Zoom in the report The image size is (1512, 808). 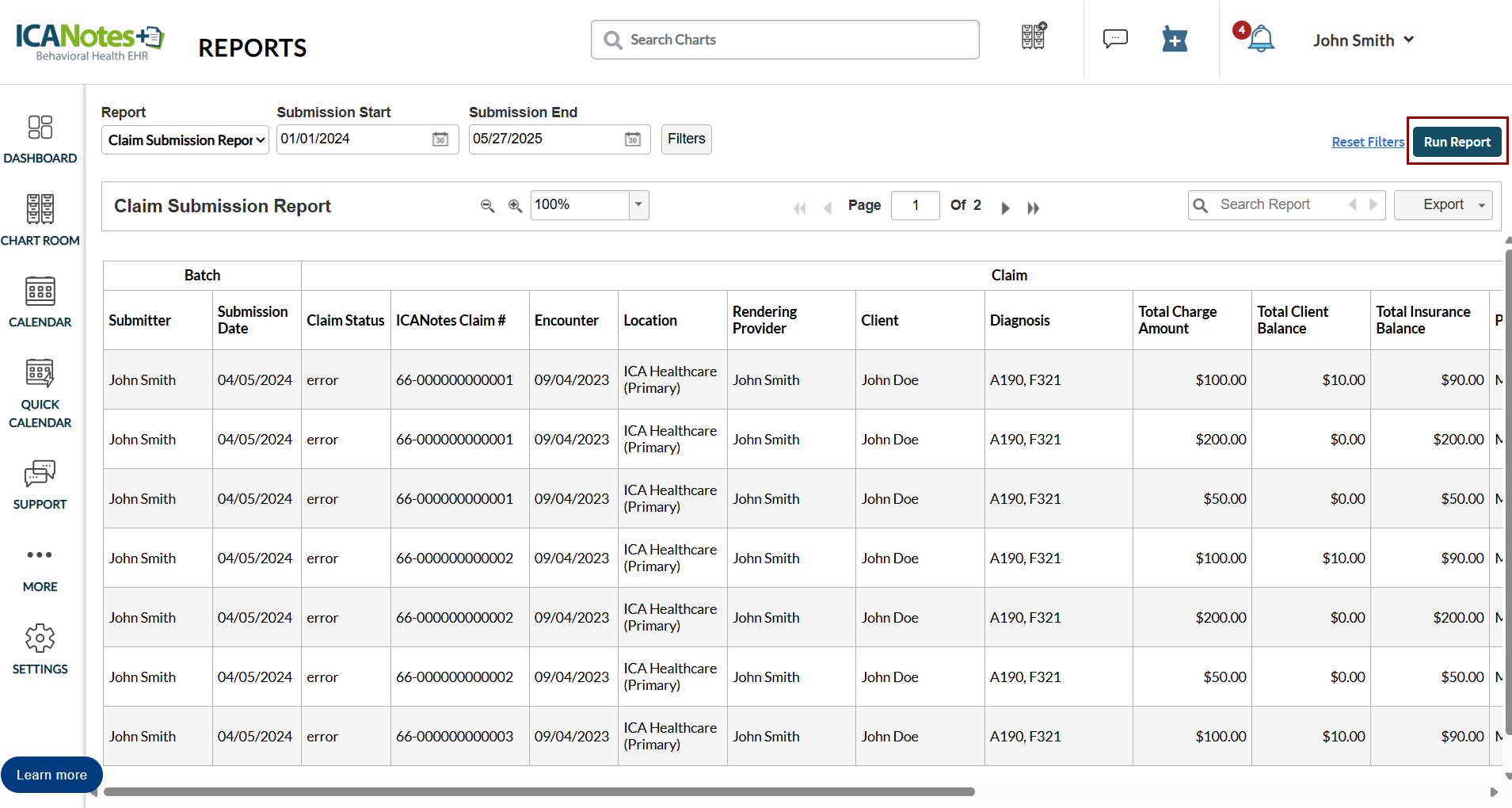515,206
